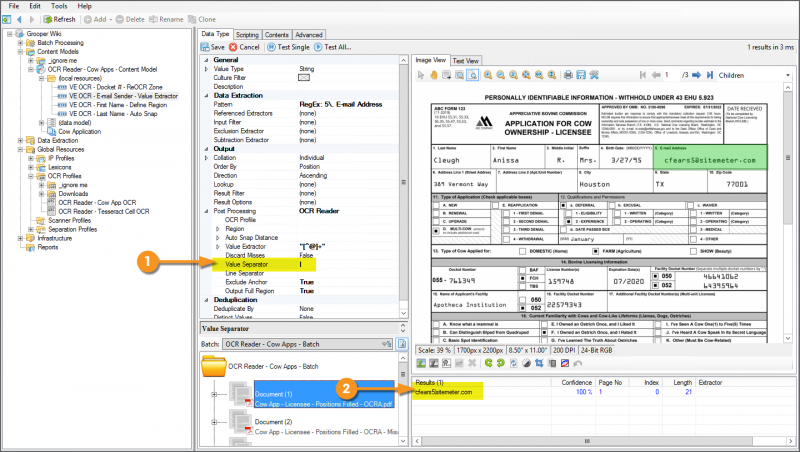The width and height of the screenshot is (800, 452).
Task: Run Test Single extractor
Action: (x=290, y=47)
